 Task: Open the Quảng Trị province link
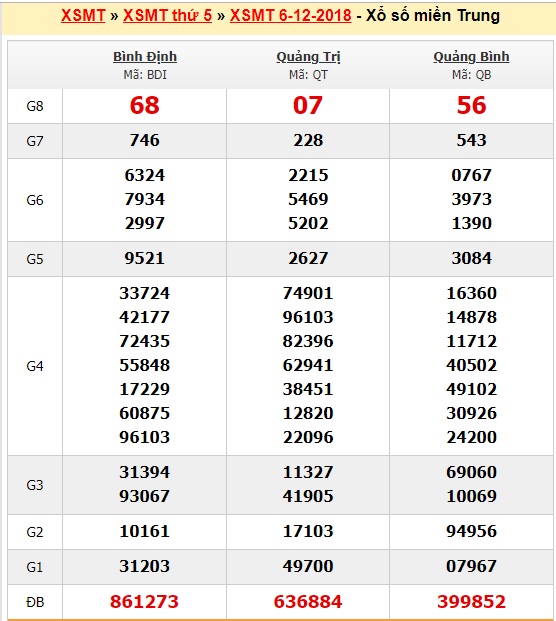coord(308,57)
